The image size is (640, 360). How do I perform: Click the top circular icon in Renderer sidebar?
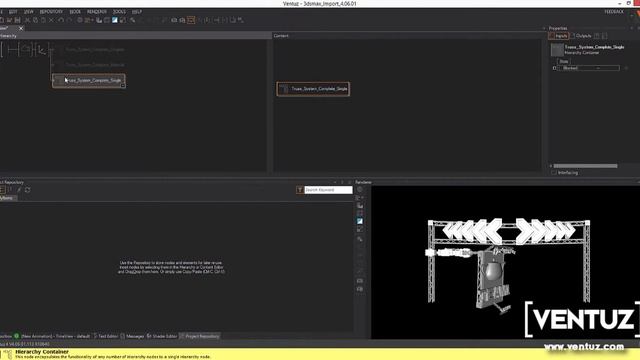click(x=360, y=189)
